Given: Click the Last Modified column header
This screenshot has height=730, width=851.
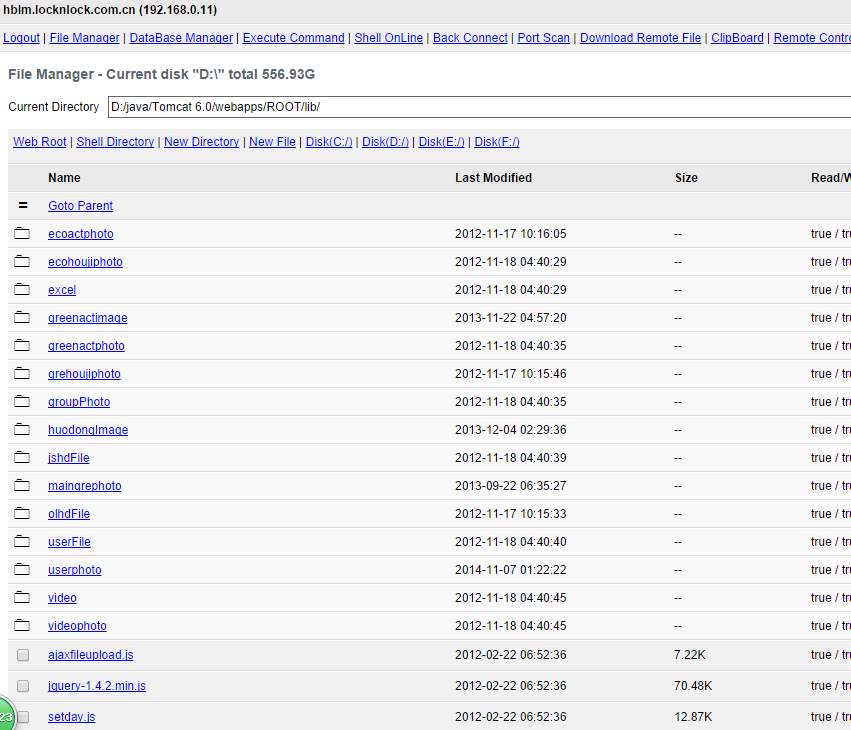Looking at the screenshot, I should coord(493,177).
